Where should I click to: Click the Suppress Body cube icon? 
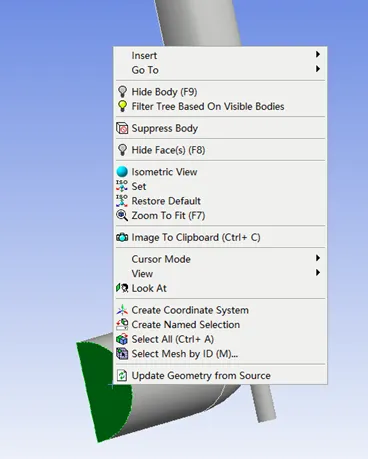[x=122, y=128]
